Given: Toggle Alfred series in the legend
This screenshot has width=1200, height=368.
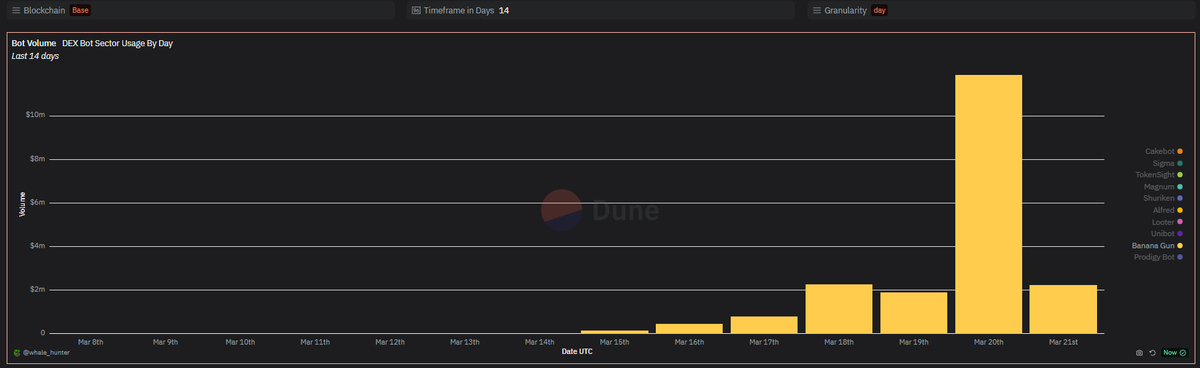Looking at the screenshot, I should click(x=1167, y=210).
